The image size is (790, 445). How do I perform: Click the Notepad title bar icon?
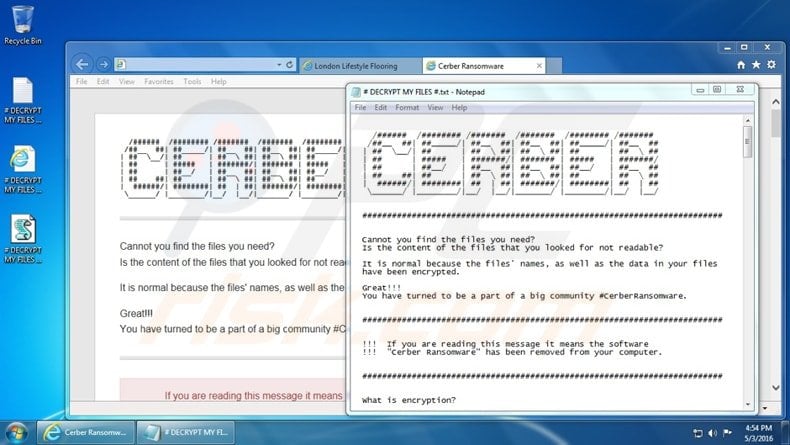coord(356,92)
